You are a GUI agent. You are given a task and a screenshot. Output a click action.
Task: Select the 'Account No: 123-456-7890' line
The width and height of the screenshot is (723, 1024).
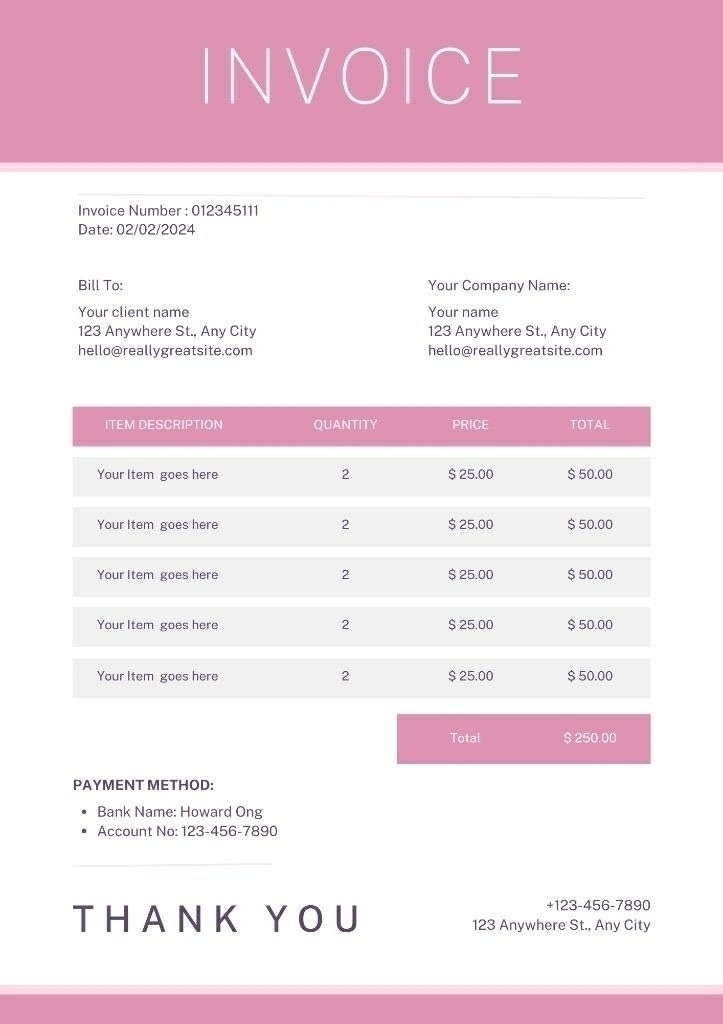click(187, 831)
